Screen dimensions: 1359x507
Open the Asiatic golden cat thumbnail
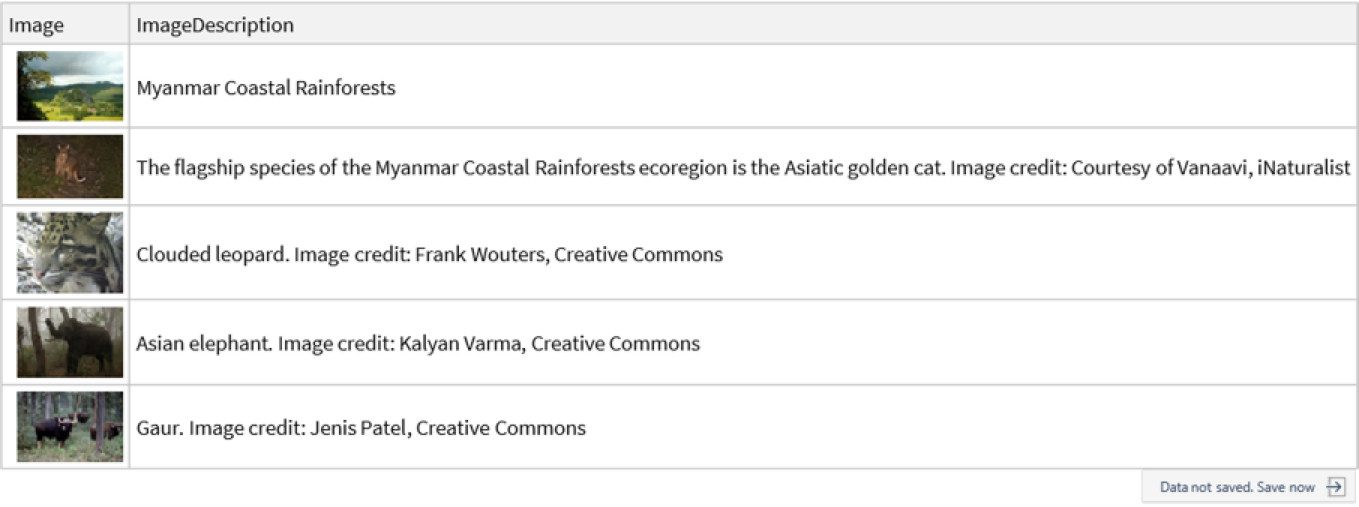coord(70,167)
